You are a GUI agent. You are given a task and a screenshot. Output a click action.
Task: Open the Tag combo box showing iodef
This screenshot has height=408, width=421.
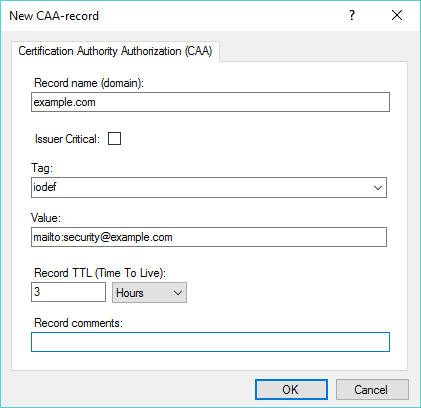[x=209, y=187]
